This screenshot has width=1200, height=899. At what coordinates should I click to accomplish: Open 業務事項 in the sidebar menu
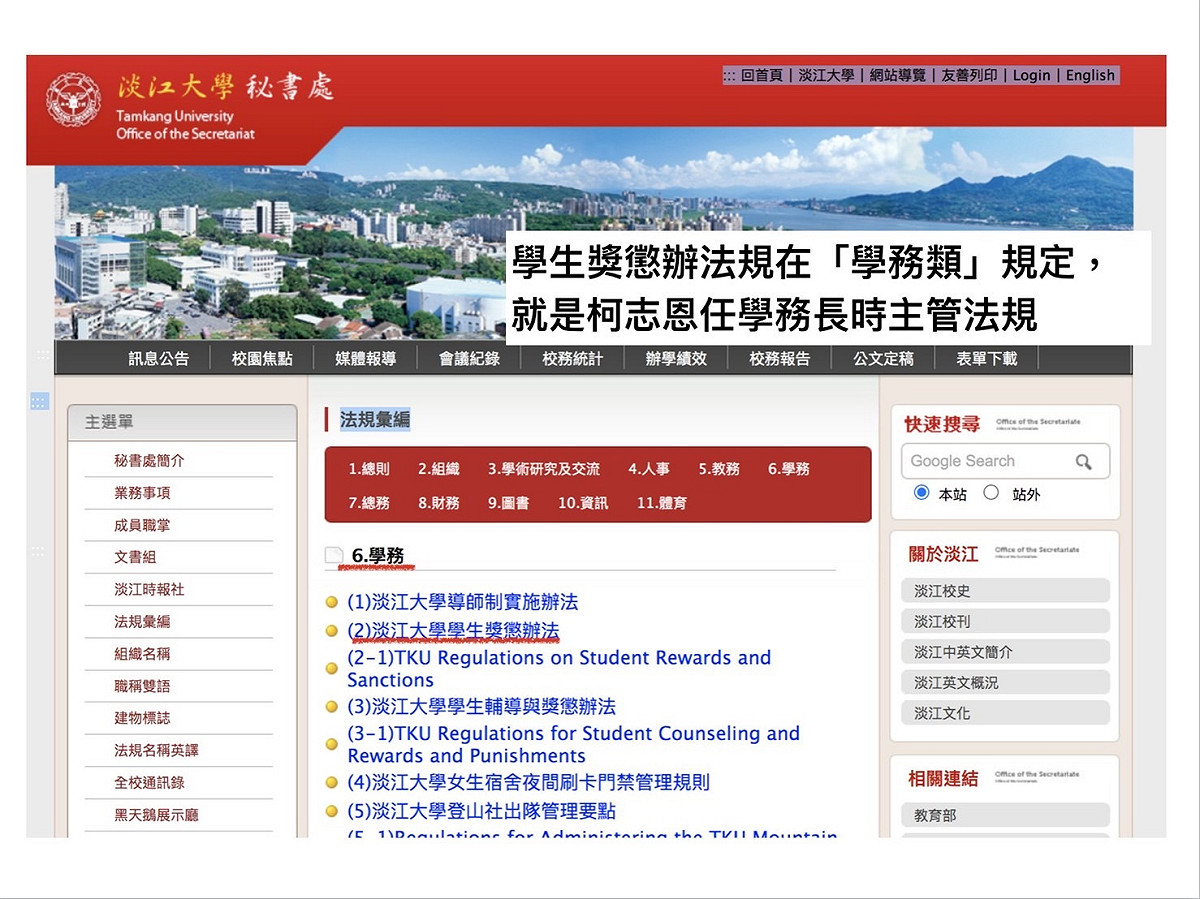142,493
